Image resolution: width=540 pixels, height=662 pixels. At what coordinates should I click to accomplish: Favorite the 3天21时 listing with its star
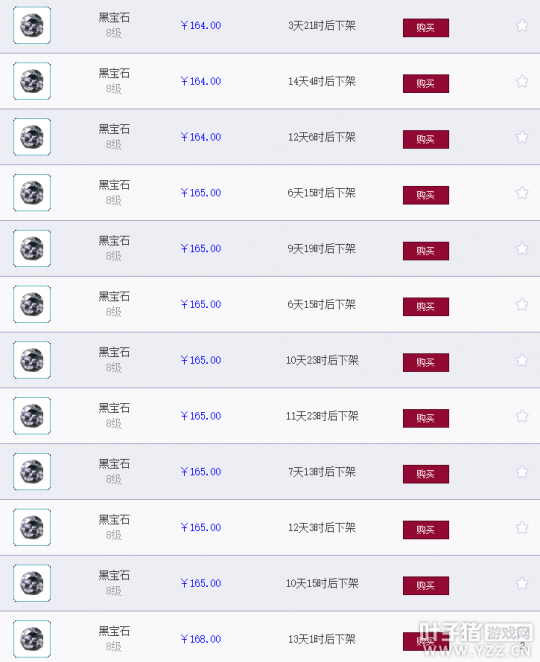click(x=522, y=26)
